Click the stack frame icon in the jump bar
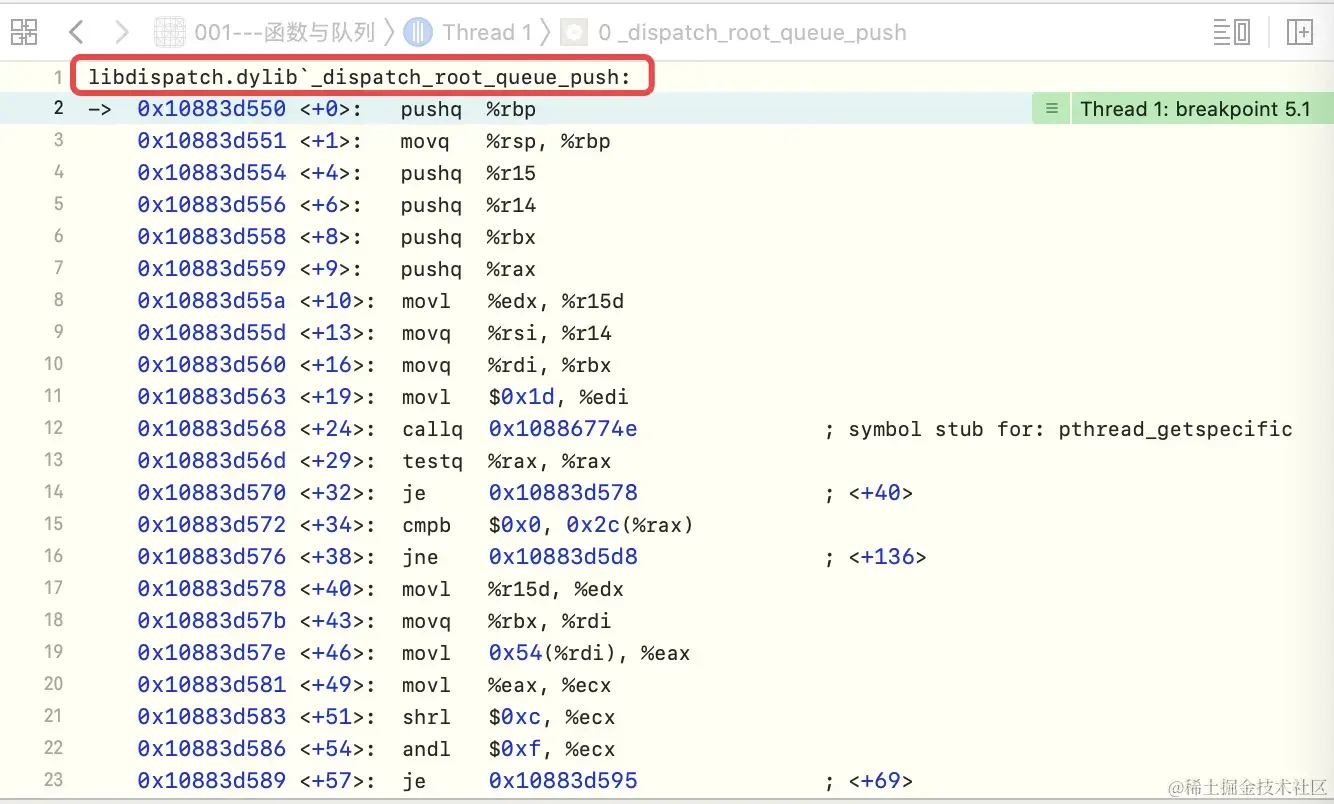This screenshot has width=1334, height=804. coord(574,32)
